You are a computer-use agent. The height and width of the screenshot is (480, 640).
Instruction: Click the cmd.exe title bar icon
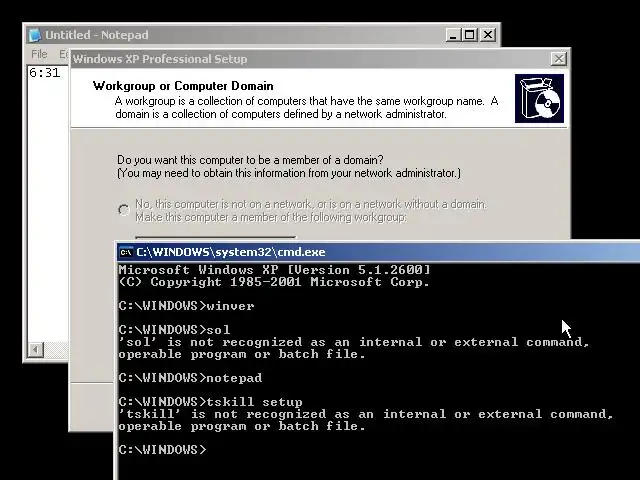pos(126,252)
